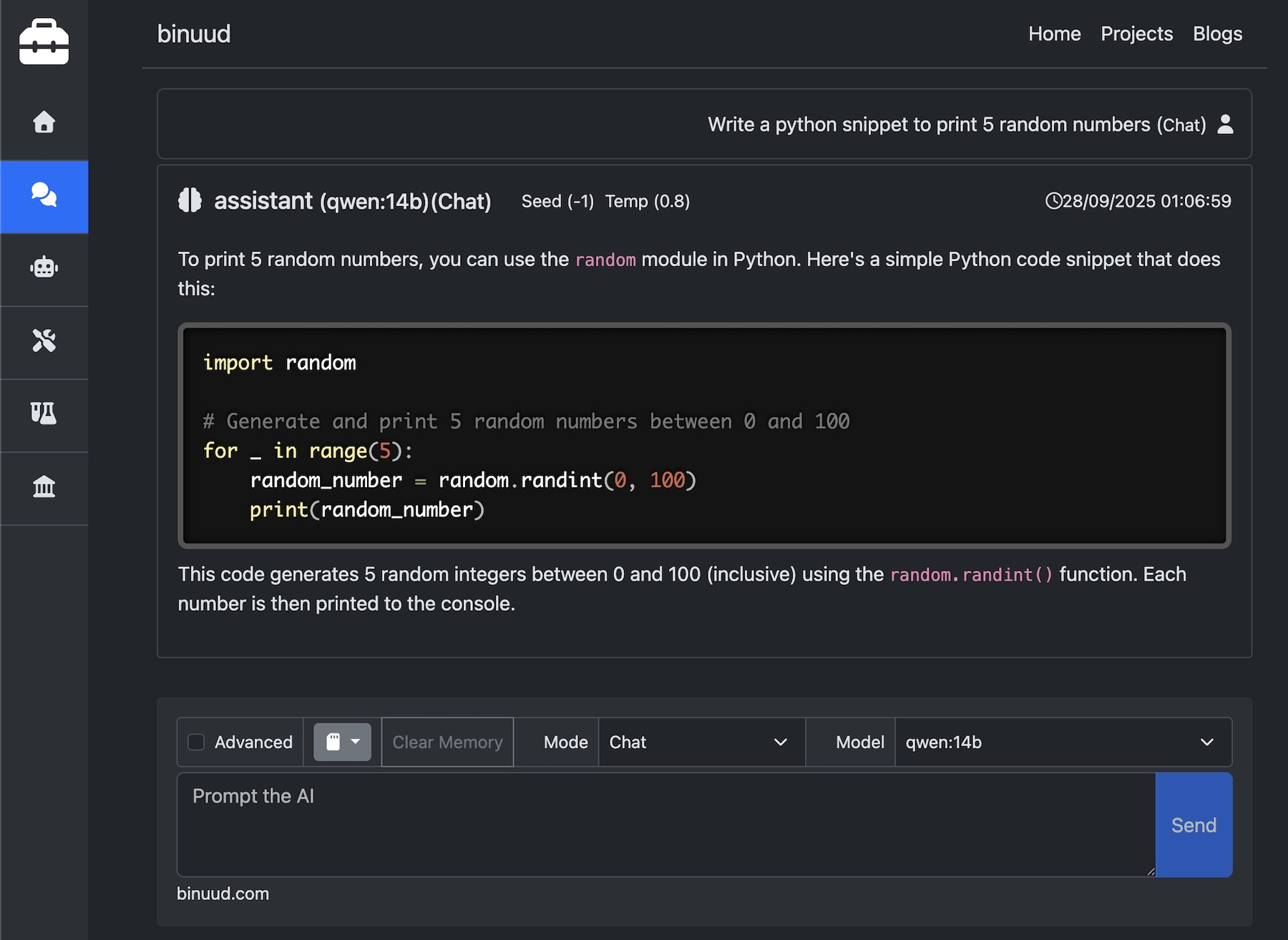Enable the Advanced checkbox
Viewport: 1288px width, 940px height.
point(196,742)
